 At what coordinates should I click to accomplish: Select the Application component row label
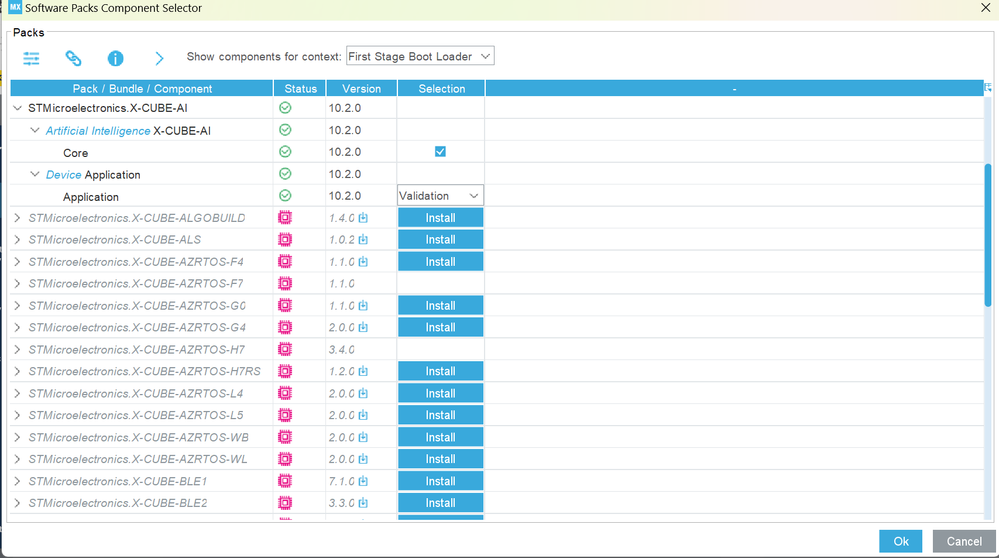tap(90, 197)
